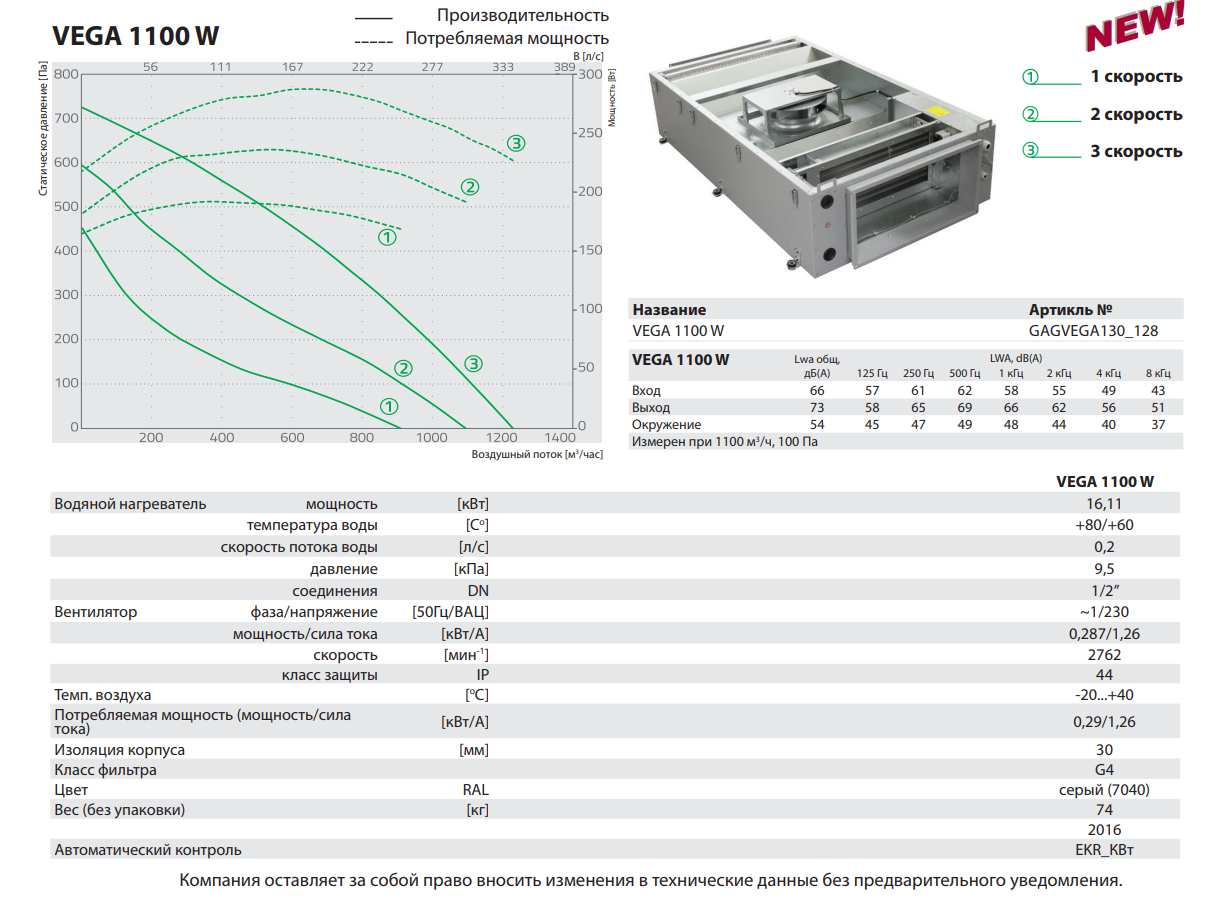Click the "Водяной нагреватель" label

click(130, 504)
